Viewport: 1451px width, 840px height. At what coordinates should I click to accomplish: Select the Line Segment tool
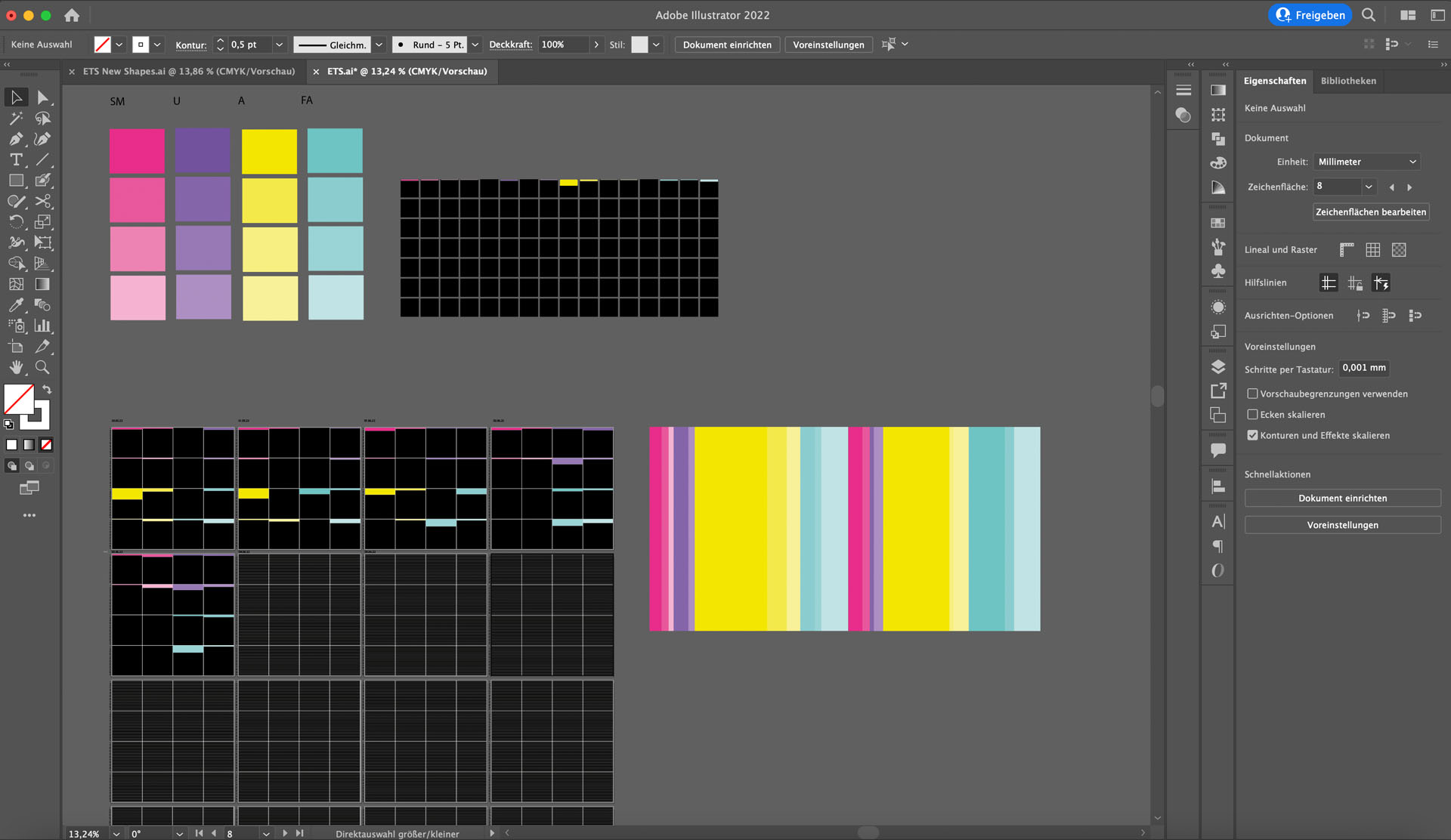[42, 159]
